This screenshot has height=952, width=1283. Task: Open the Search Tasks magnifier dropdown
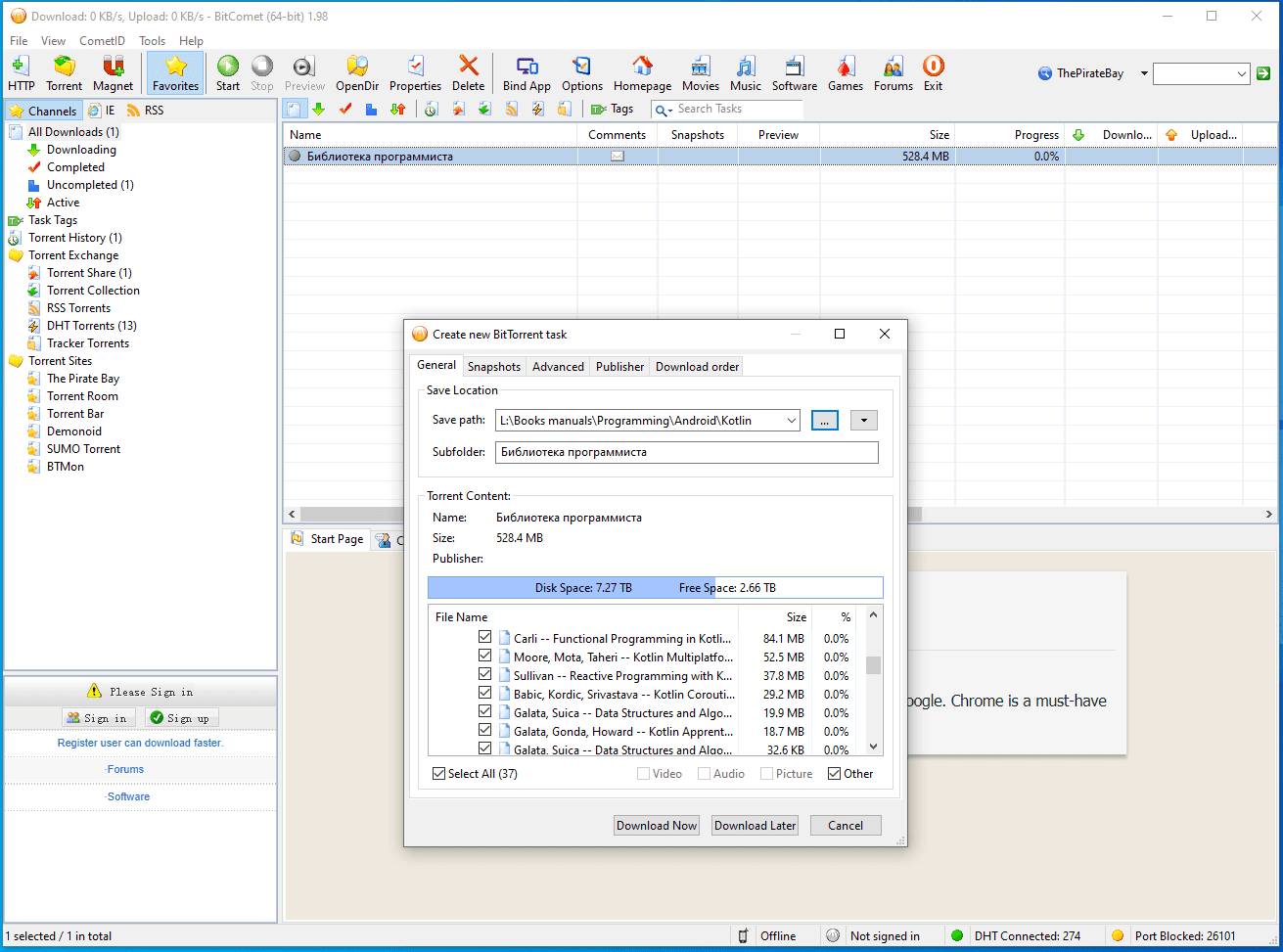click(664, 110)
